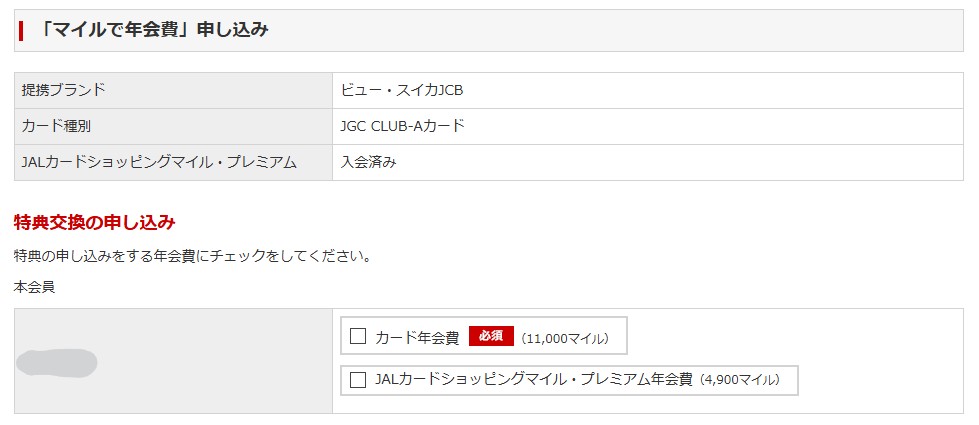Click the (11,000マイル) mileage text
Image resolution: width=979 pixels, height=425 pixels.
pyautogui.click(x=565, y=338)
